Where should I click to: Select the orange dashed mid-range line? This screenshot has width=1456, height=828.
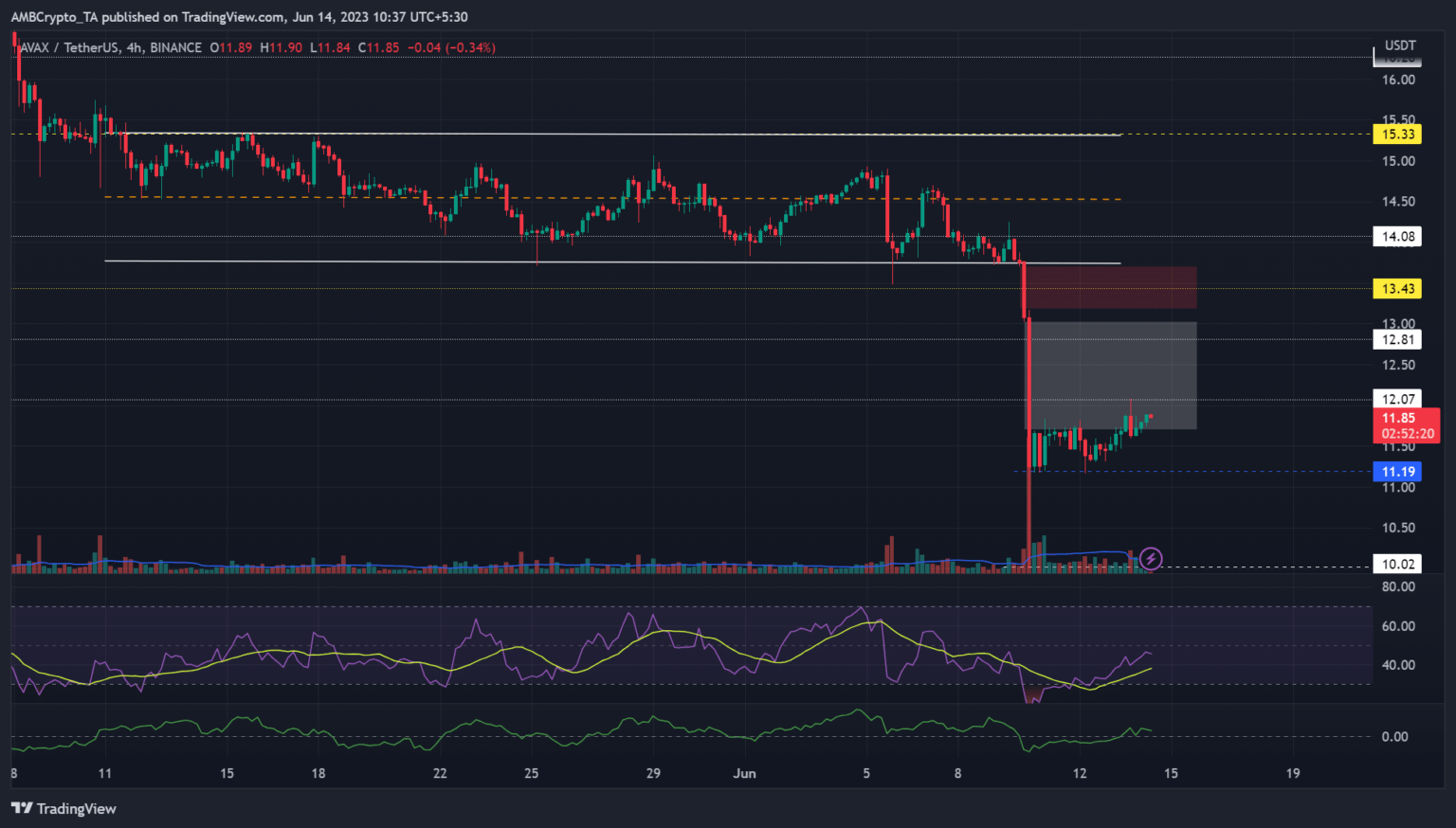point(607,198)
